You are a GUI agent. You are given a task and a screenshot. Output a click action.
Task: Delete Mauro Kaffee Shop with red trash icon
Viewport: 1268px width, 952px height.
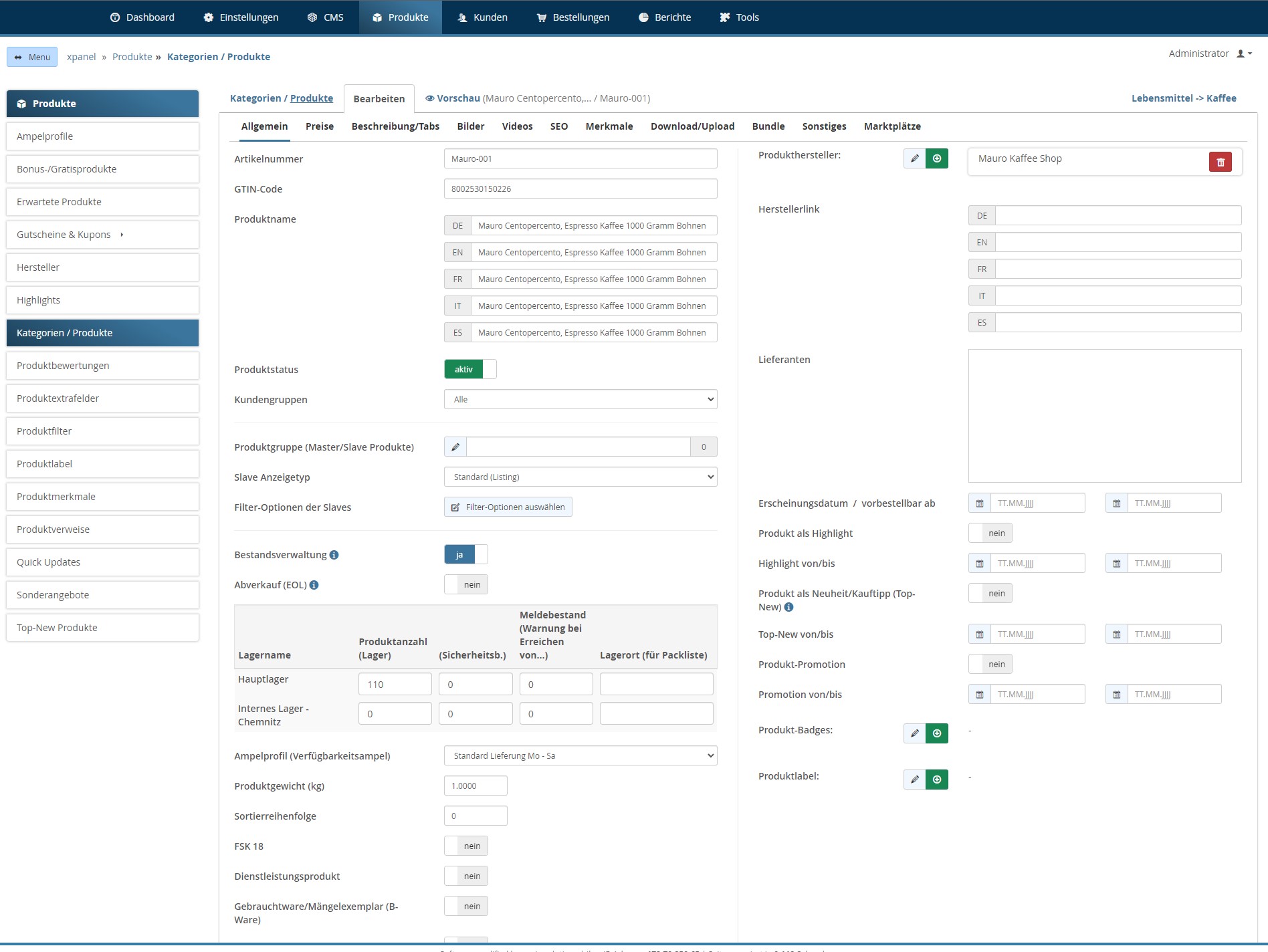(x=1221, y=162)
